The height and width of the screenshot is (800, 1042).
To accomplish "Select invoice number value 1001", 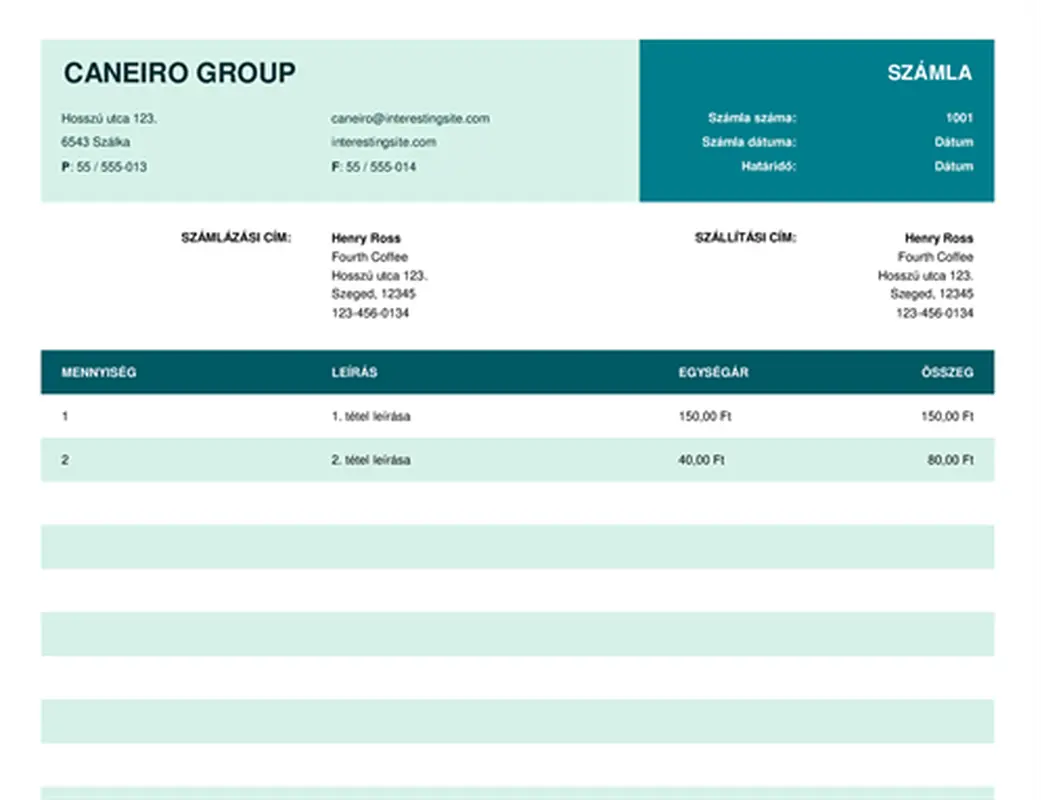I will click(x=959, y=118).
